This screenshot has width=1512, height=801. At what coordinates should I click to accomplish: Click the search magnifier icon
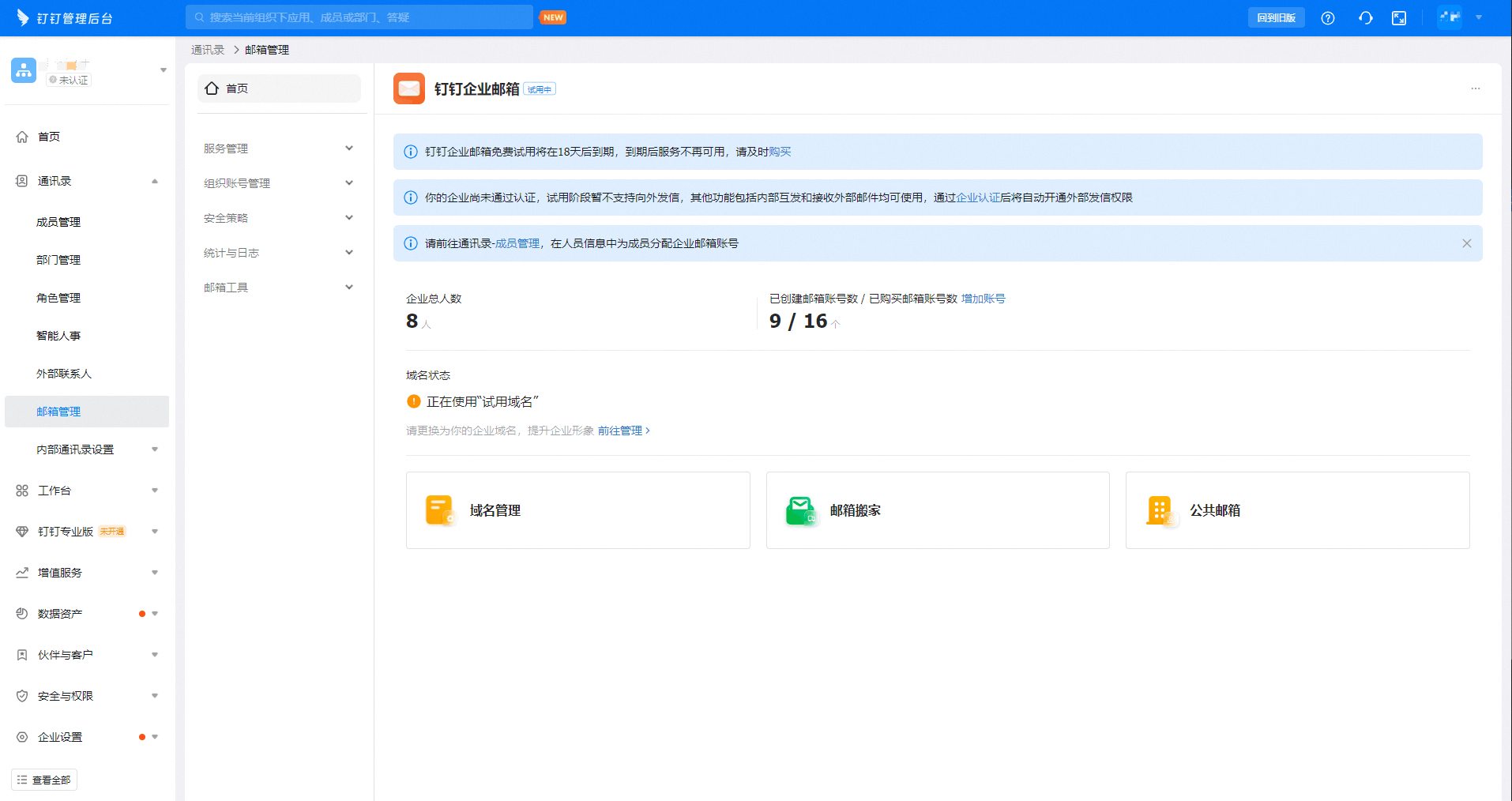pyautogui.click(x=199, y=17)
